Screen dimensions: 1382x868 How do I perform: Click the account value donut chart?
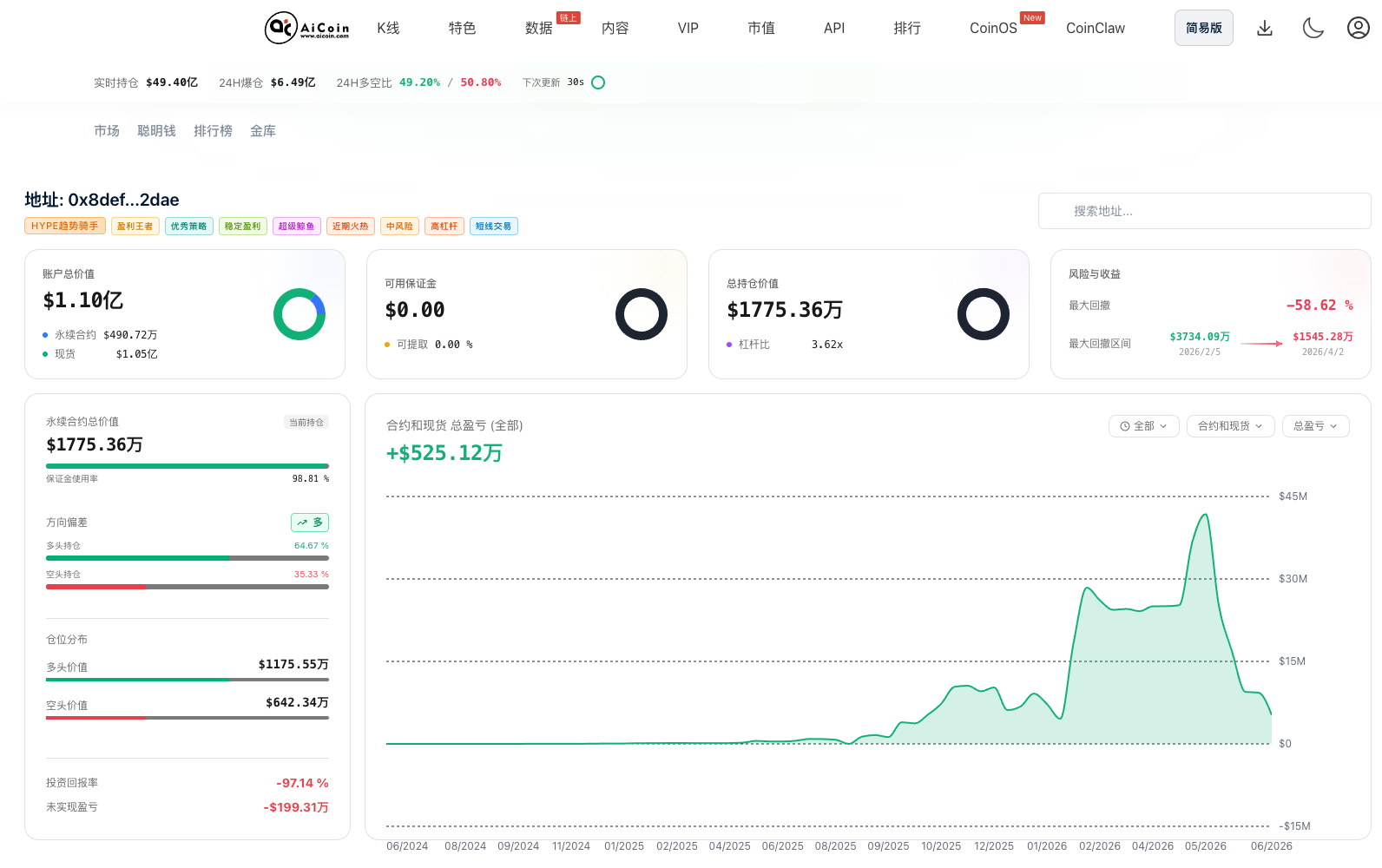299,314
